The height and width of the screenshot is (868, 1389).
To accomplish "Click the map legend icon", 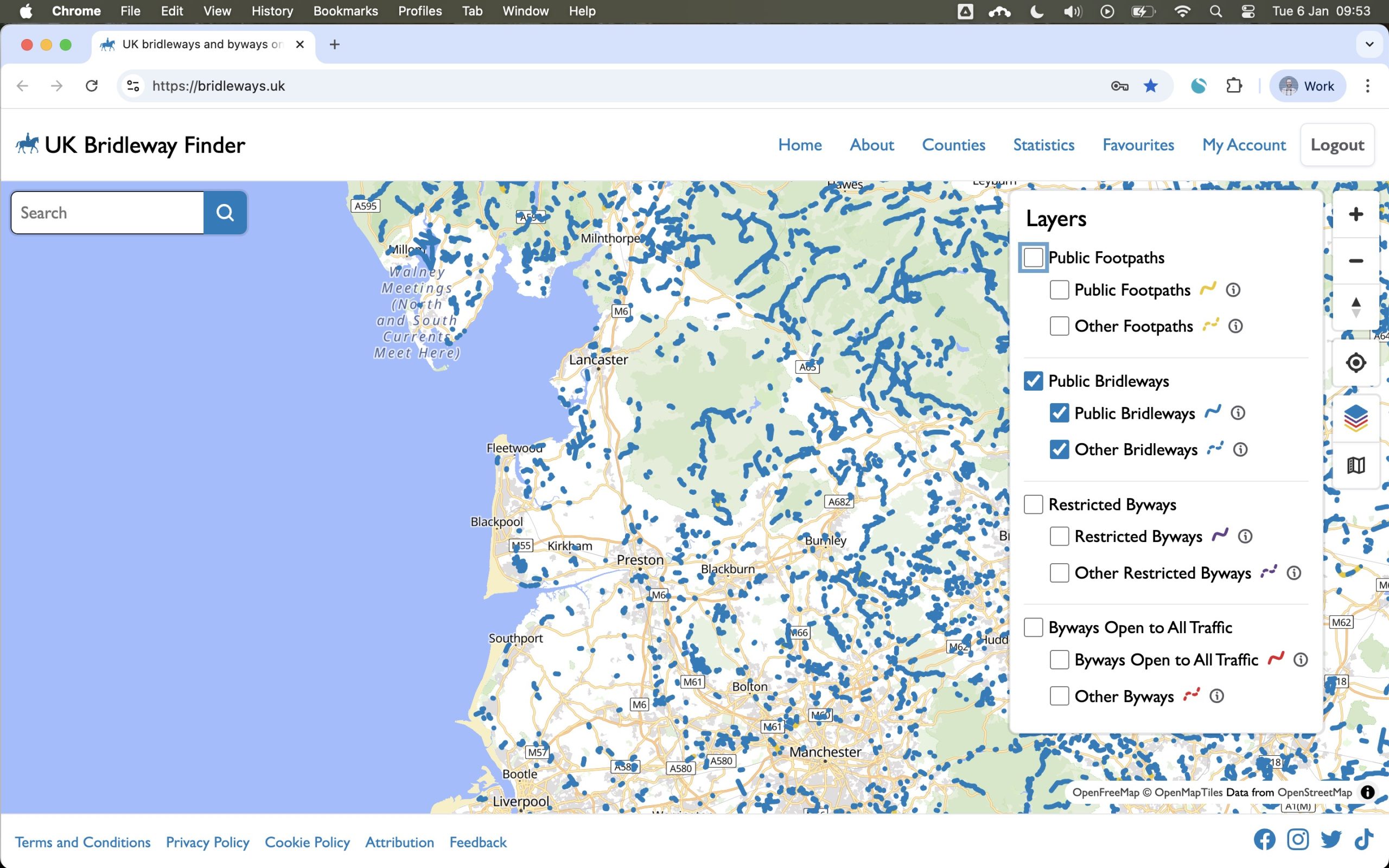I will (x=1356, y=464).
